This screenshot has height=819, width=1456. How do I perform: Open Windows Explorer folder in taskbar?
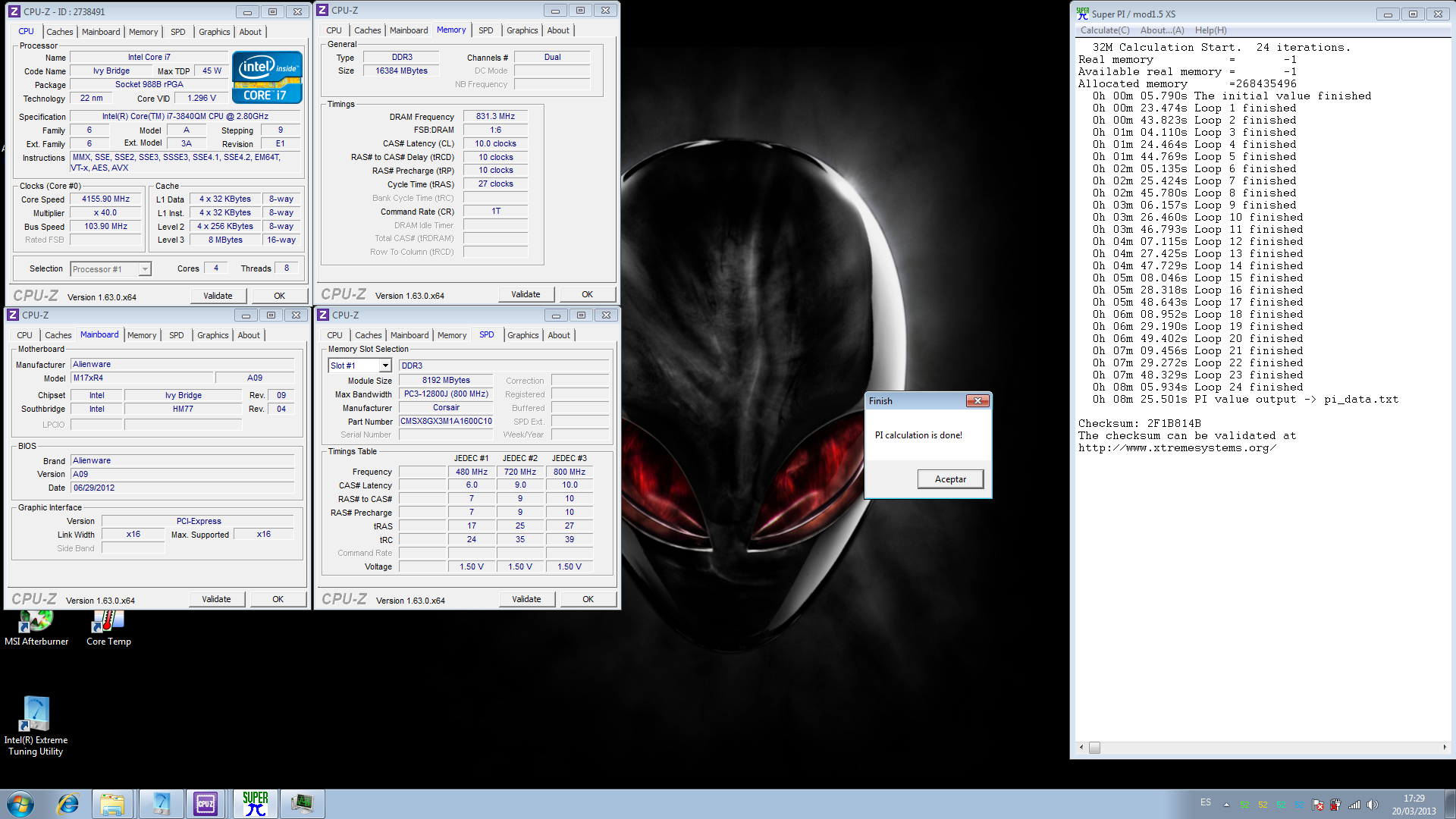click(112, 804)
